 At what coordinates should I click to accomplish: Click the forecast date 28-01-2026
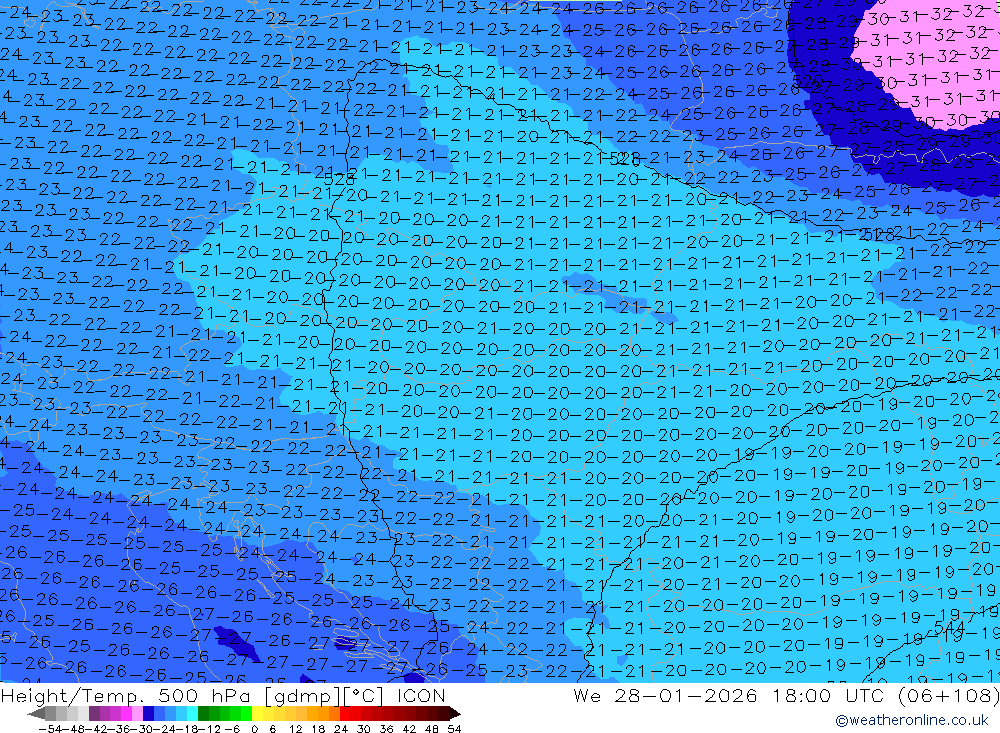[x=686, y=695]
